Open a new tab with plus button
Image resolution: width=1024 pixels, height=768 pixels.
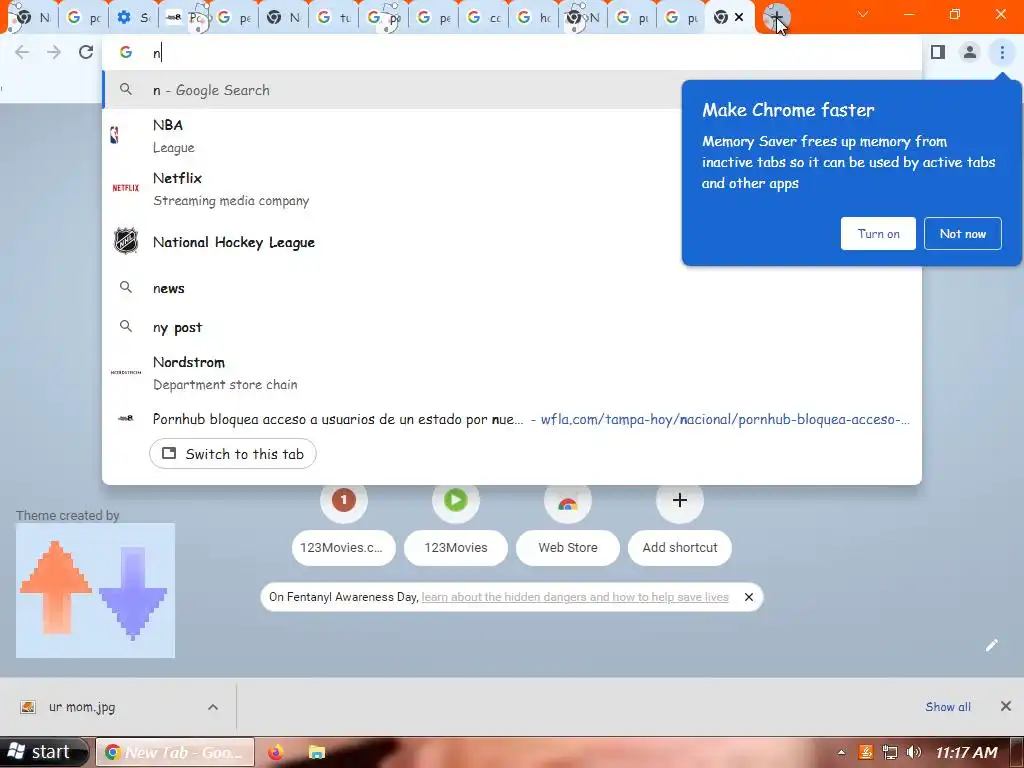[776, 18]
